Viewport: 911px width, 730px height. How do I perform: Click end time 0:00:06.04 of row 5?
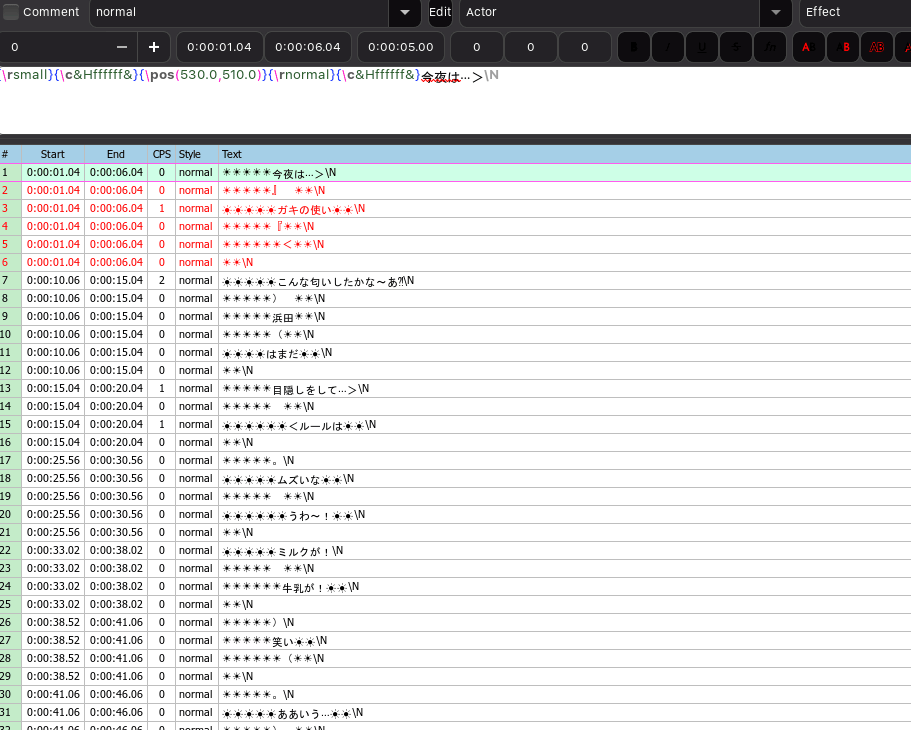click(116, 244)
